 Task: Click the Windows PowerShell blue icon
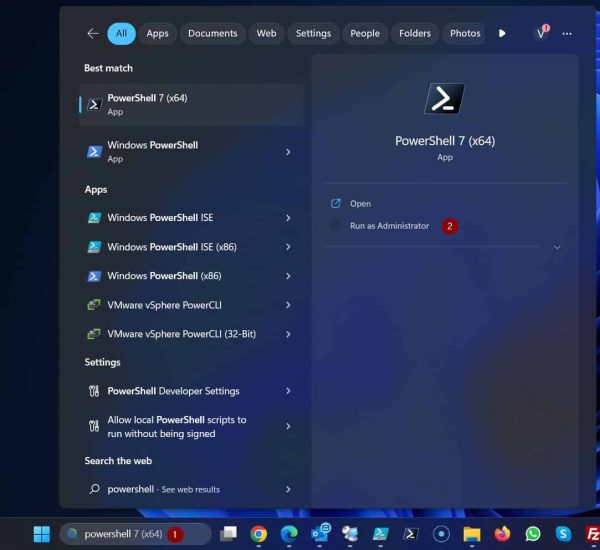pos(95,152)
